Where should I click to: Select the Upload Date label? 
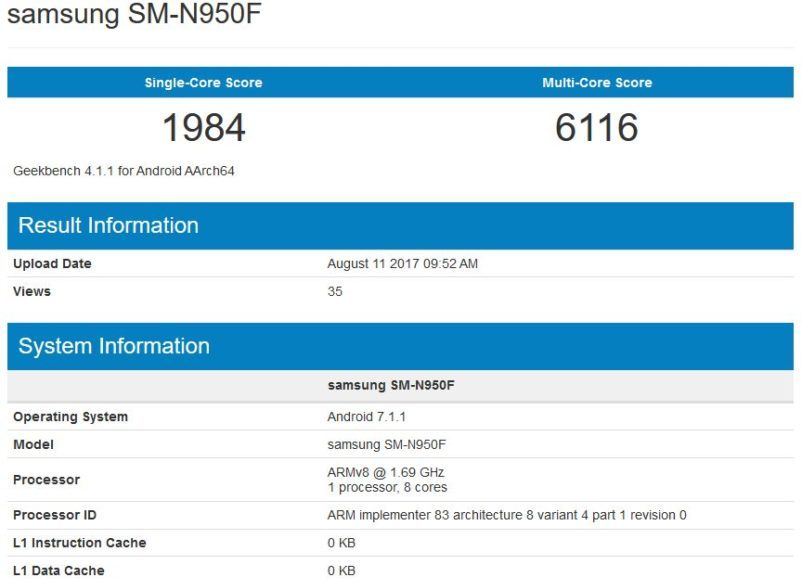[52, 264]
